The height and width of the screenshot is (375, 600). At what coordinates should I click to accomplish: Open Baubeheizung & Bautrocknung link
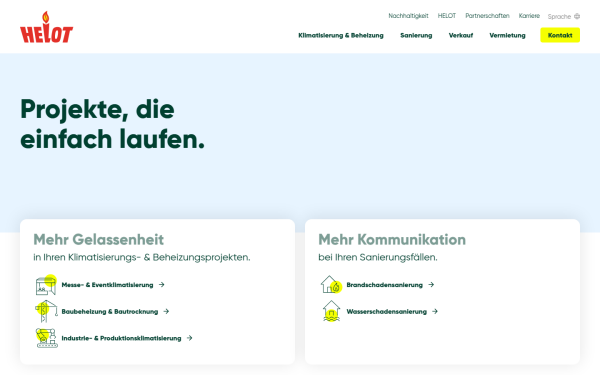[x=109, y=311]
